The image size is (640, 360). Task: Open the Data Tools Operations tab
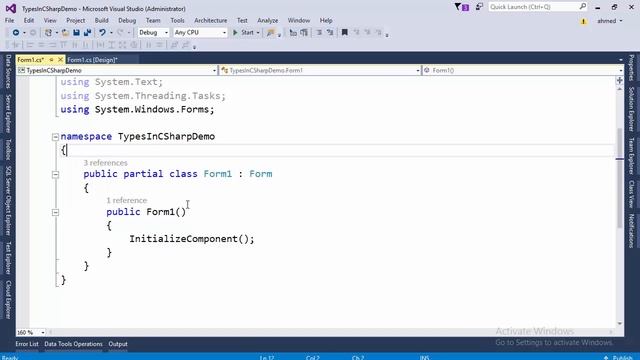pyautogui.click(x=73, y=344)
